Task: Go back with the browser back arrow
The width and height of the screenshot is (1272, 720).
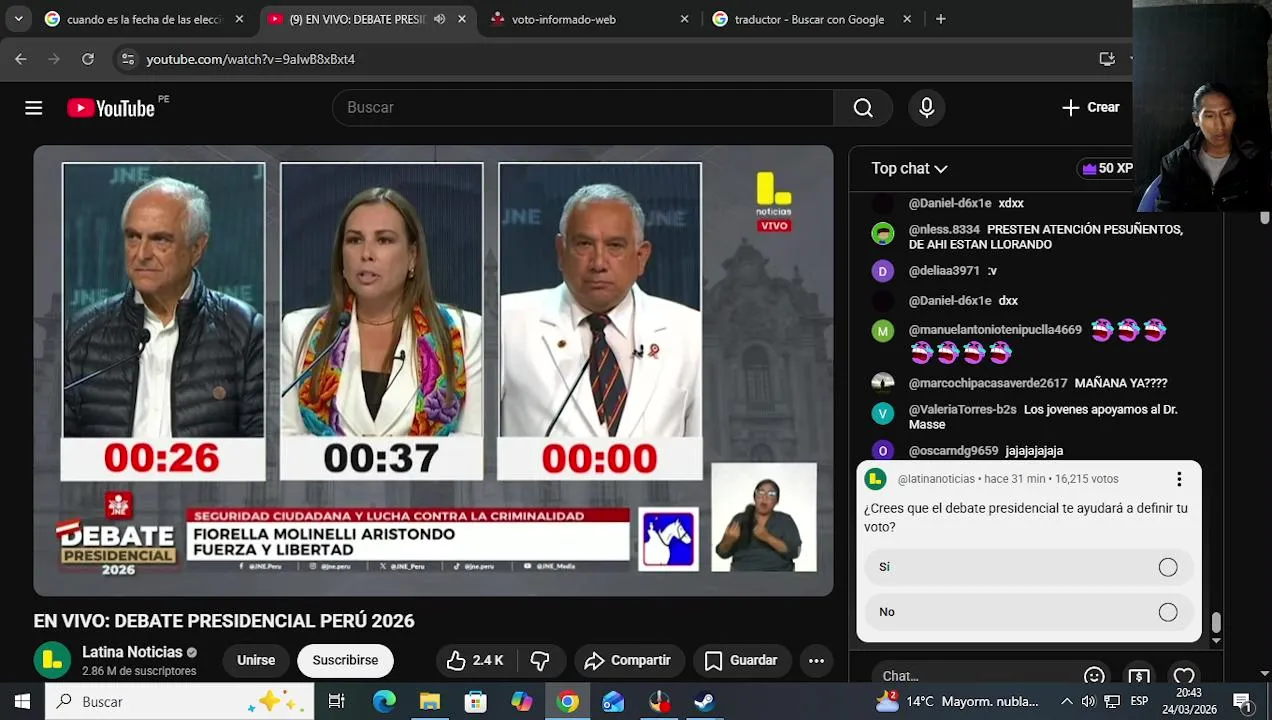Action: tap(21, 59)
